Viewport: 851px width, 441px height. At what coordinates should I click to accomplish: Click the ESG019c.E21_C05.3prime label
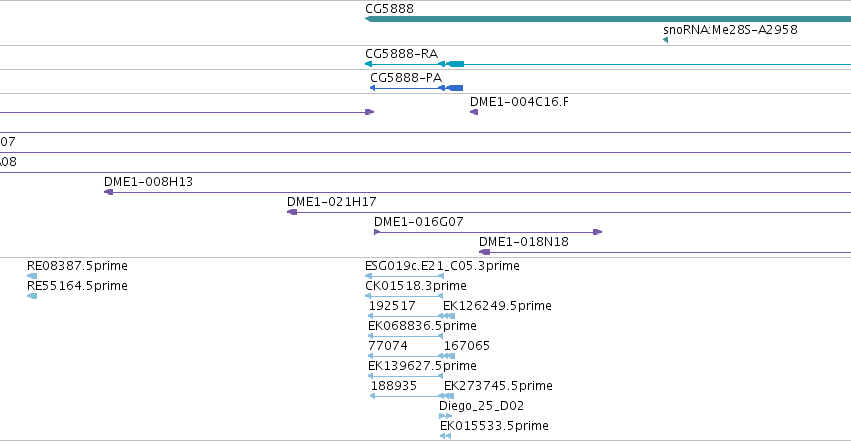coord(442,266)
